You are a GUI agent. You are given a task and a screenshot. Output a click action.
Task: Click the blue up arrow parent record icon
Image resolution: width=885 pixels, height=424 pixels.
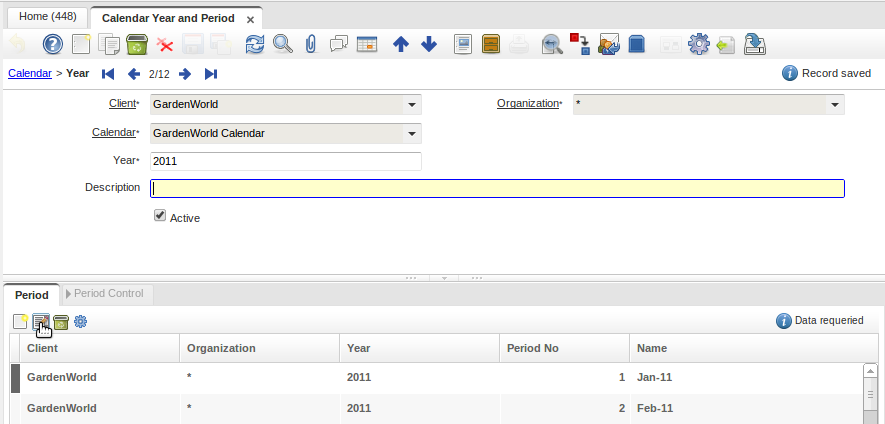pos(401,44)
